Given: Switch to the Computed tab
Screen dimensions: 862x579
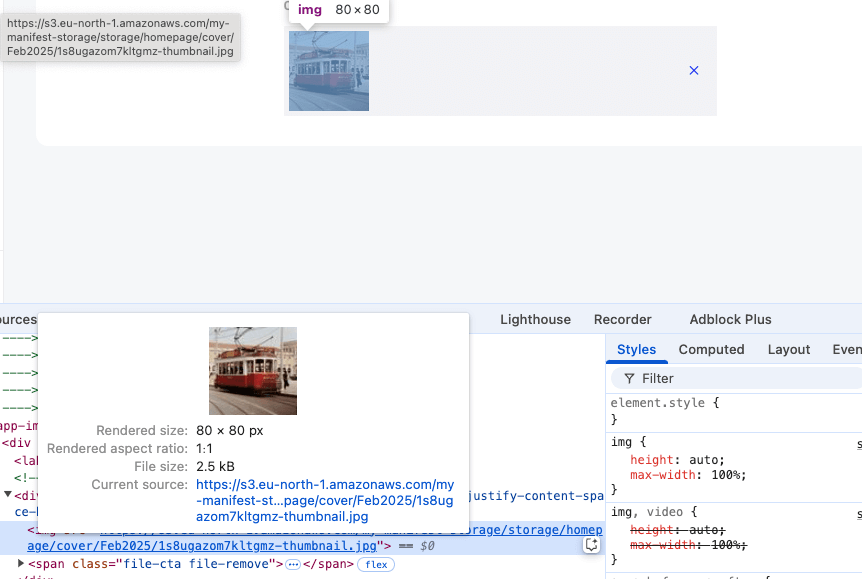Looking at the screenshot, I should pos(711,349).
